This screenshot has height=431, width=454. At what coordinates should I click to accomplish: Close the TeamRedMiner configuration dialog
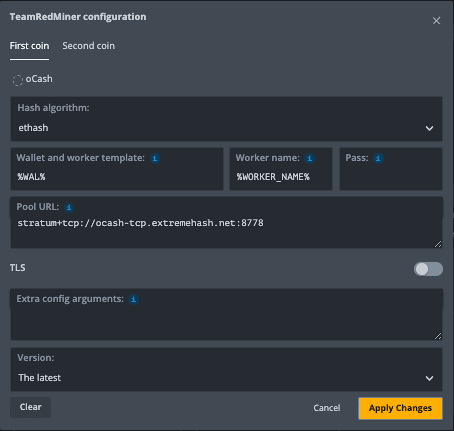coord(436,21)
